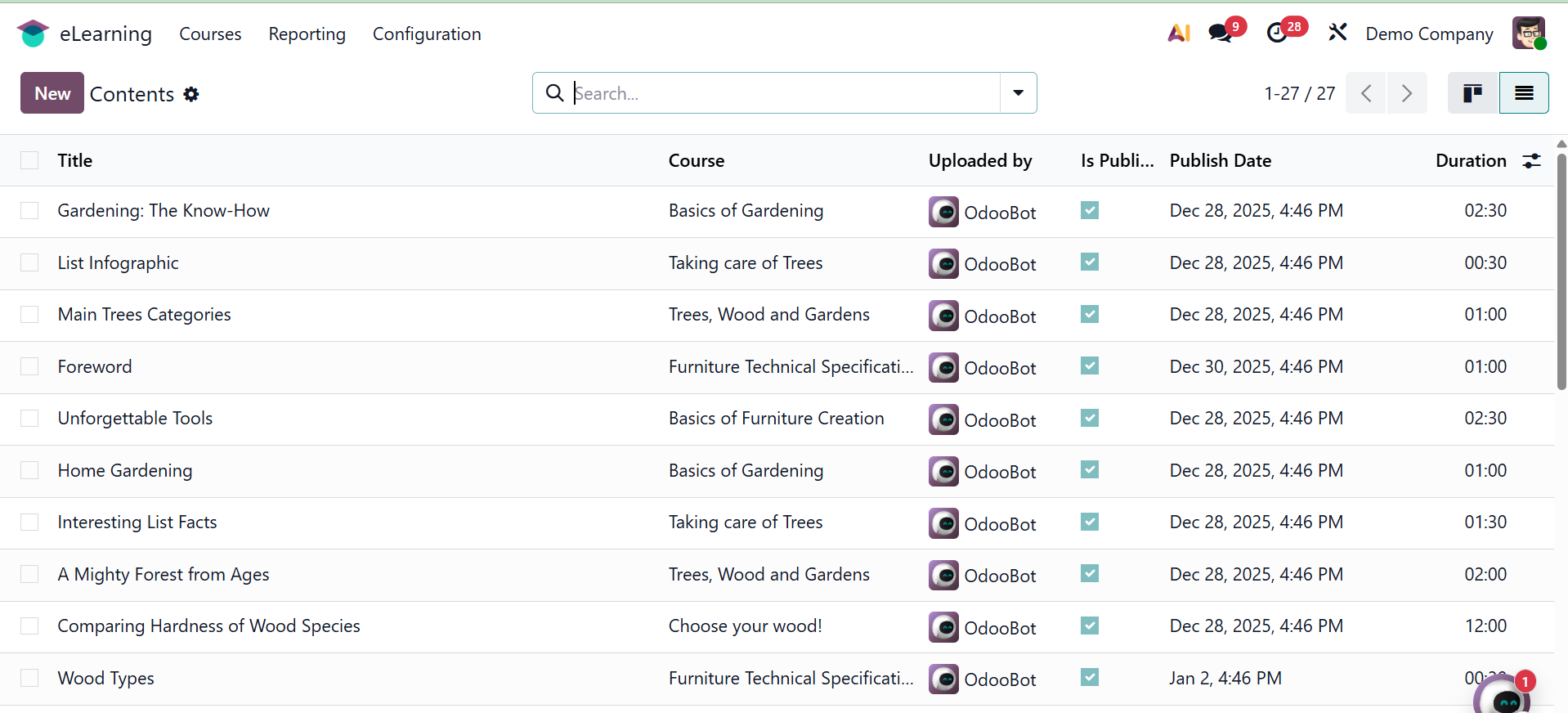
Task: Expand the search filter dropdown arrow
Action: click(x=1018, y=93)
